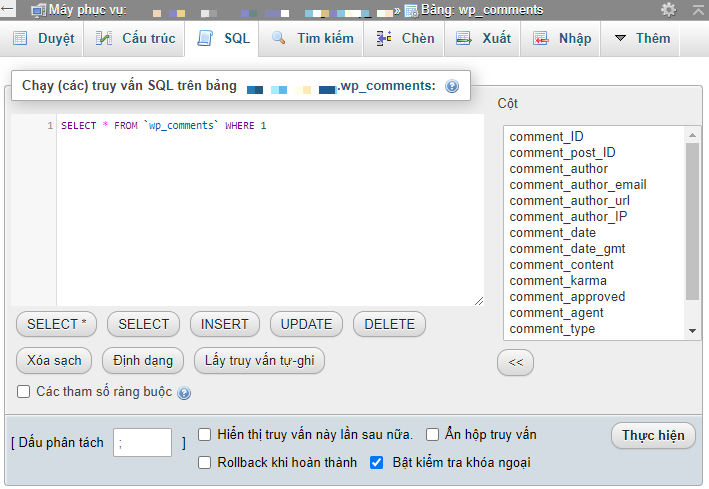The image size is (709, 489).
Task: Check Rollback khi hoàn thành option
Action: click(x=205, y=463)
